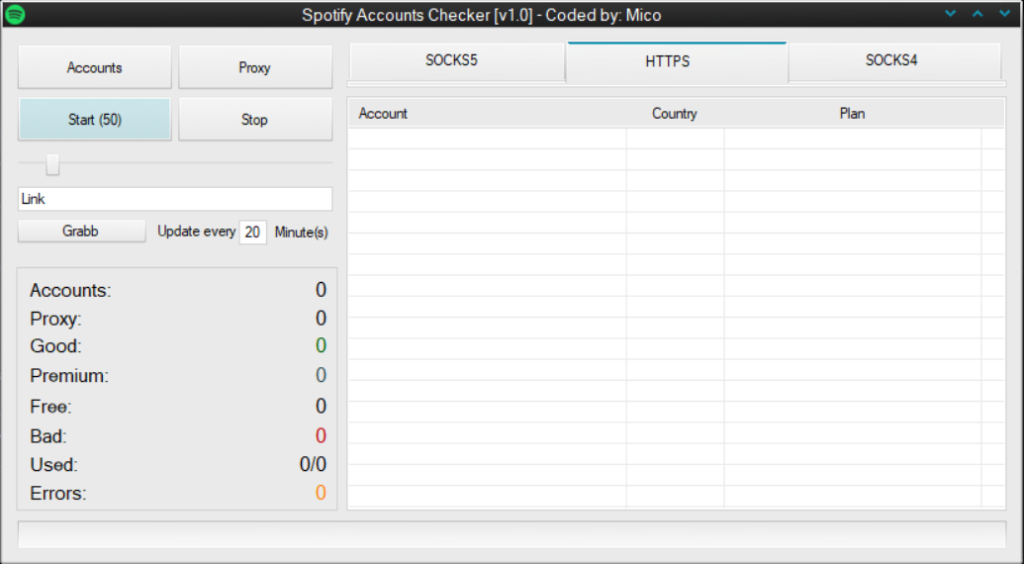Click the green Good count value
Screen dimensions: 1024x564
tap(321, 345)
